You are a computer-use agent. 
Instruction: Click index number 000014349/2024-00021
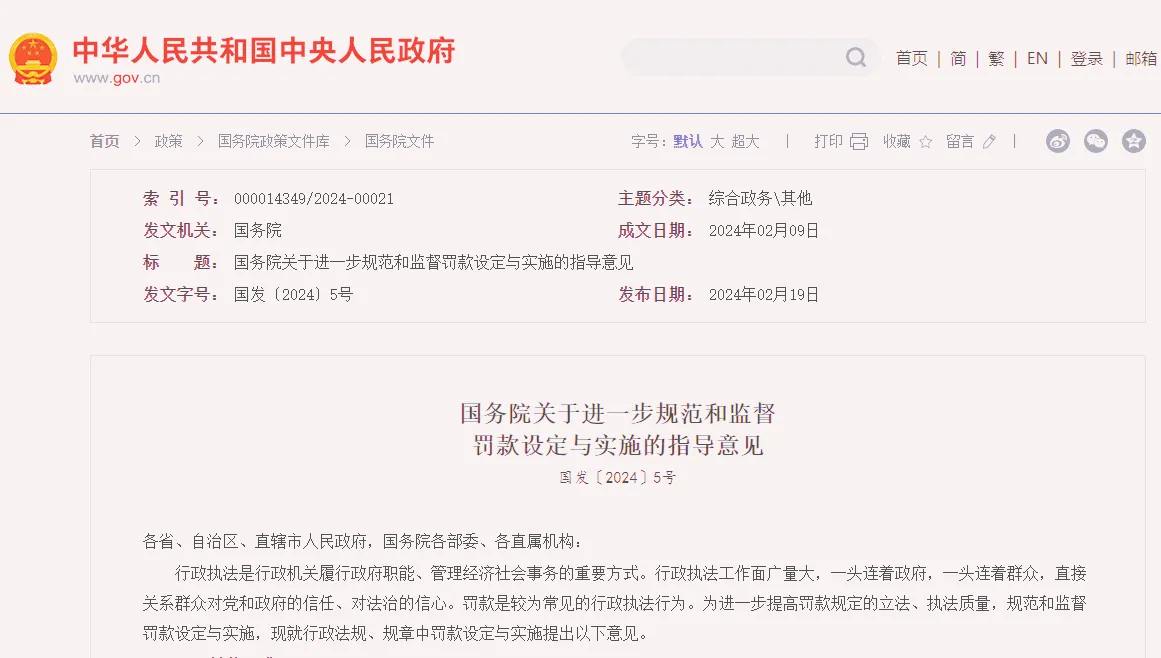click(314, 198)
